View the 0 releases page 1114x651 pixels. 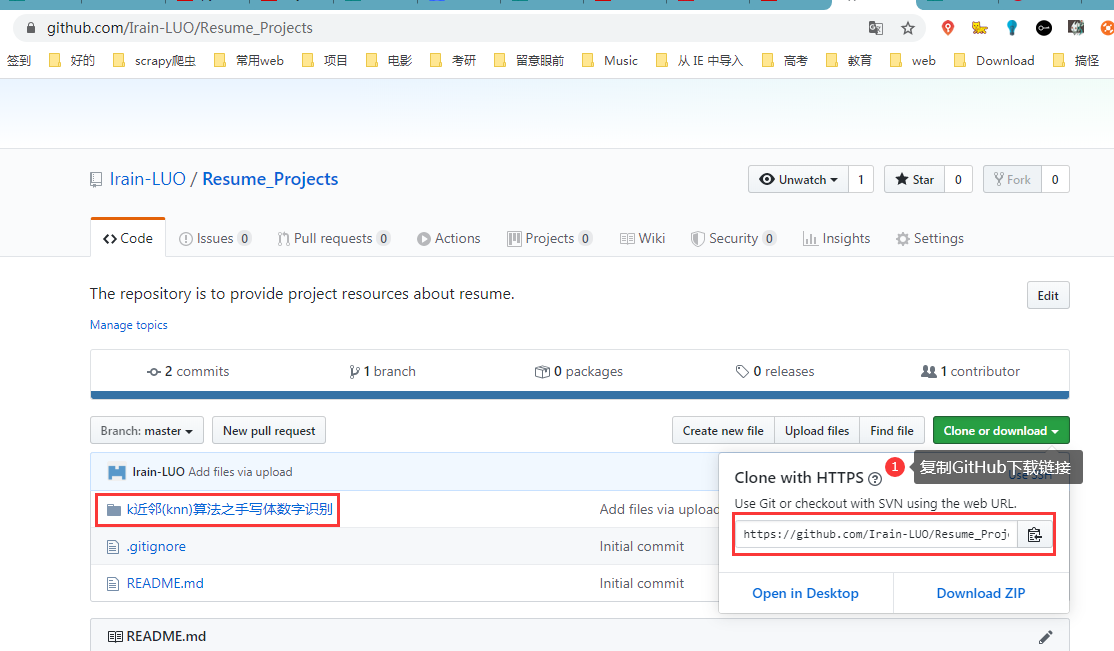pos(774,371)
